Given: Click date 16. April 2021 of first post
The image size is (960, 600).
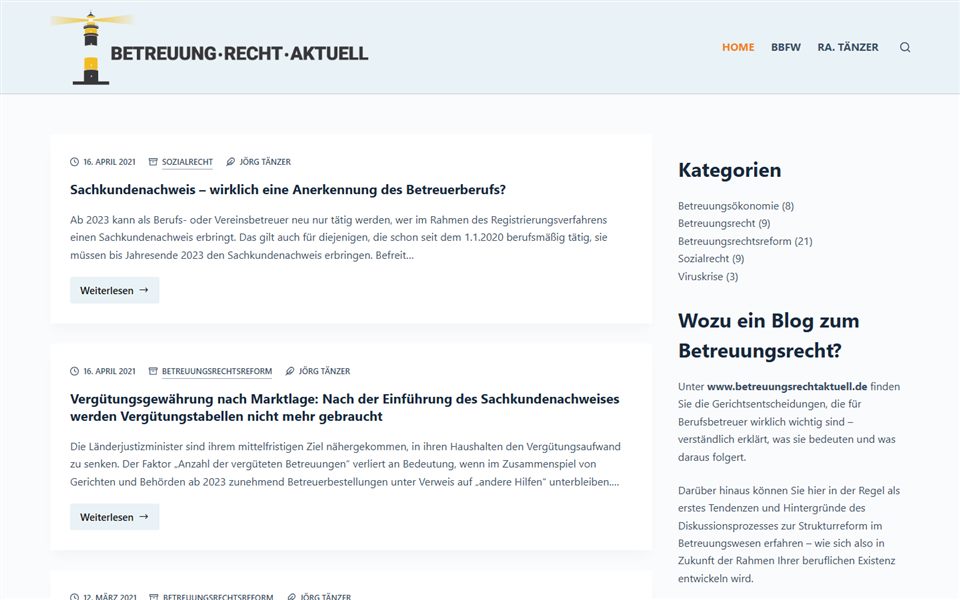Looking at the screenshot, I should coord(110,162).
